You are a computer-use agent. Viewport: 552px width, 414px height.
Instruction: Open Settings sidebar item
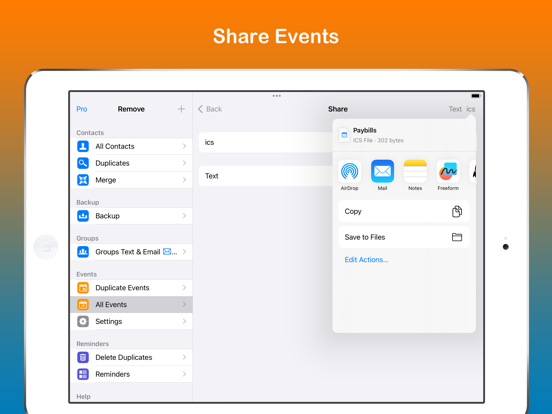[x=132, y=321]
